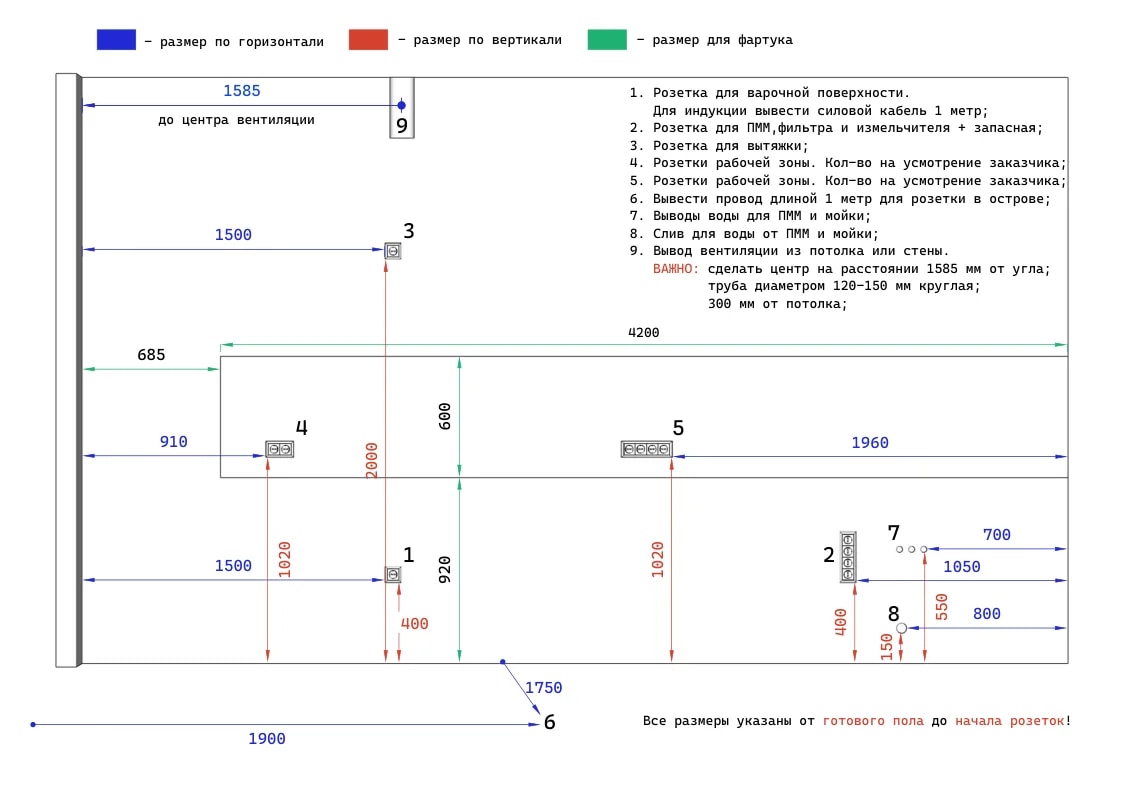Click the red ВАЖНО warning text
This screenshot has width=1123, height=794.
pyautogui.click(x=675, y=268)
